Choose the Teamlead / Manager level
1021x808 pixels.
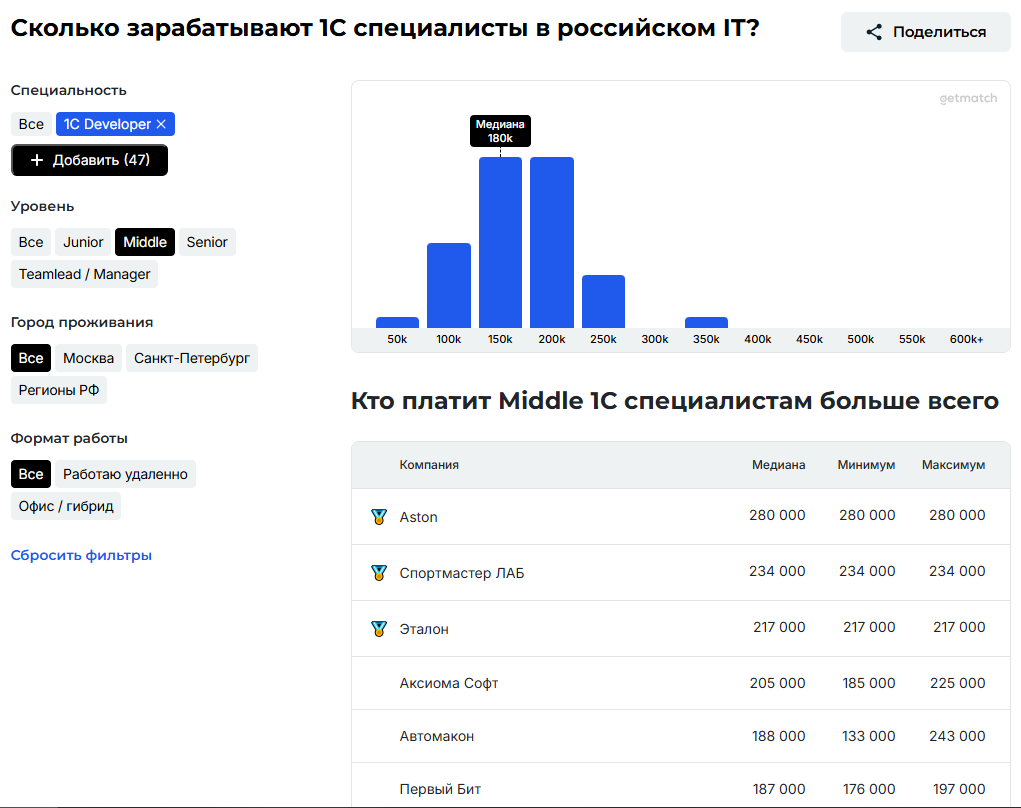[x=85, y=274]
